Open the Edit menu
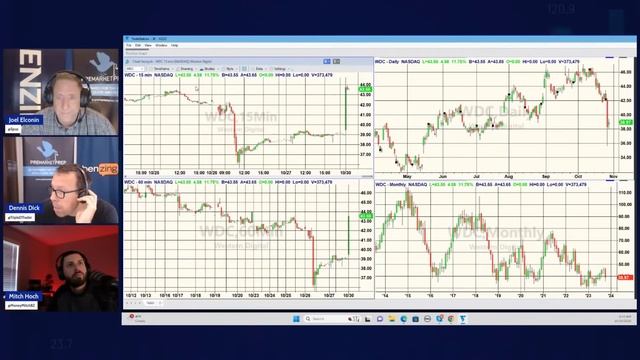This screenshot has width=640, height=360. pos(138,45)
